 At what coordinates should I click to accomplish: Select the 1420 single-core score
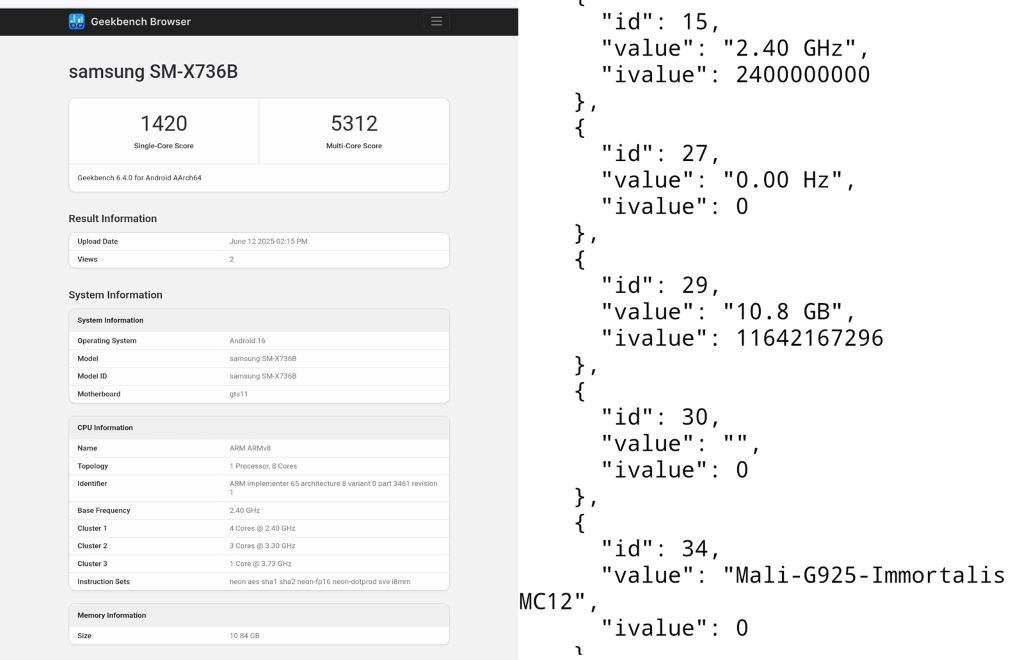(x=164, y=123)
